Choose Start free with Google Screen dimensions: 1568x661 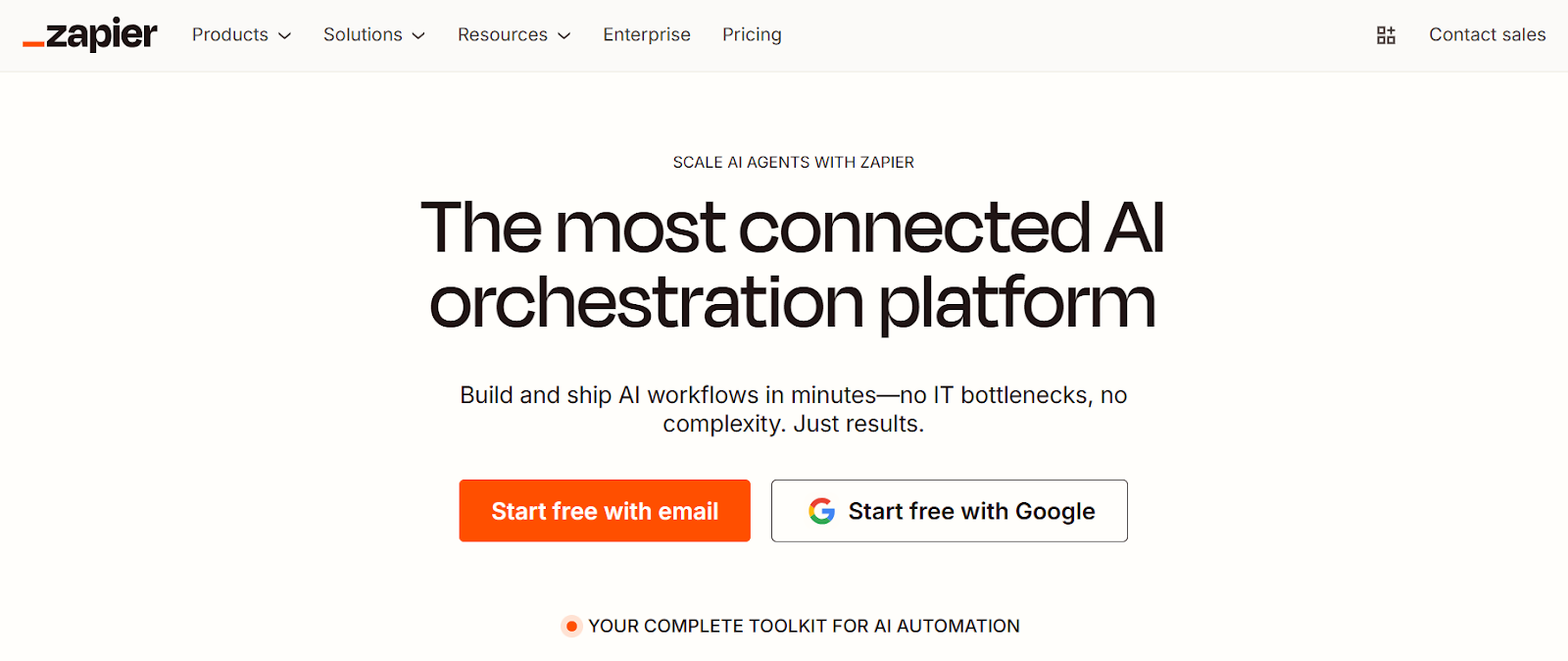(x=949, y=510)
